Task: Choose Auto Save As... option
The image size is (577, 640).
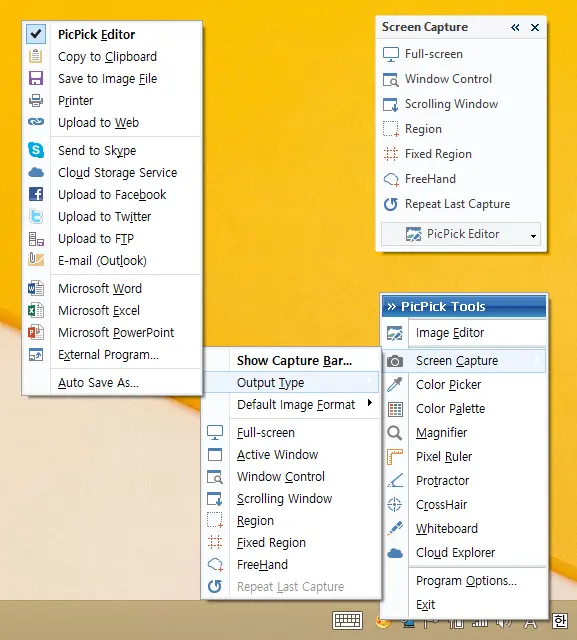Action: [x=98, y=383]
